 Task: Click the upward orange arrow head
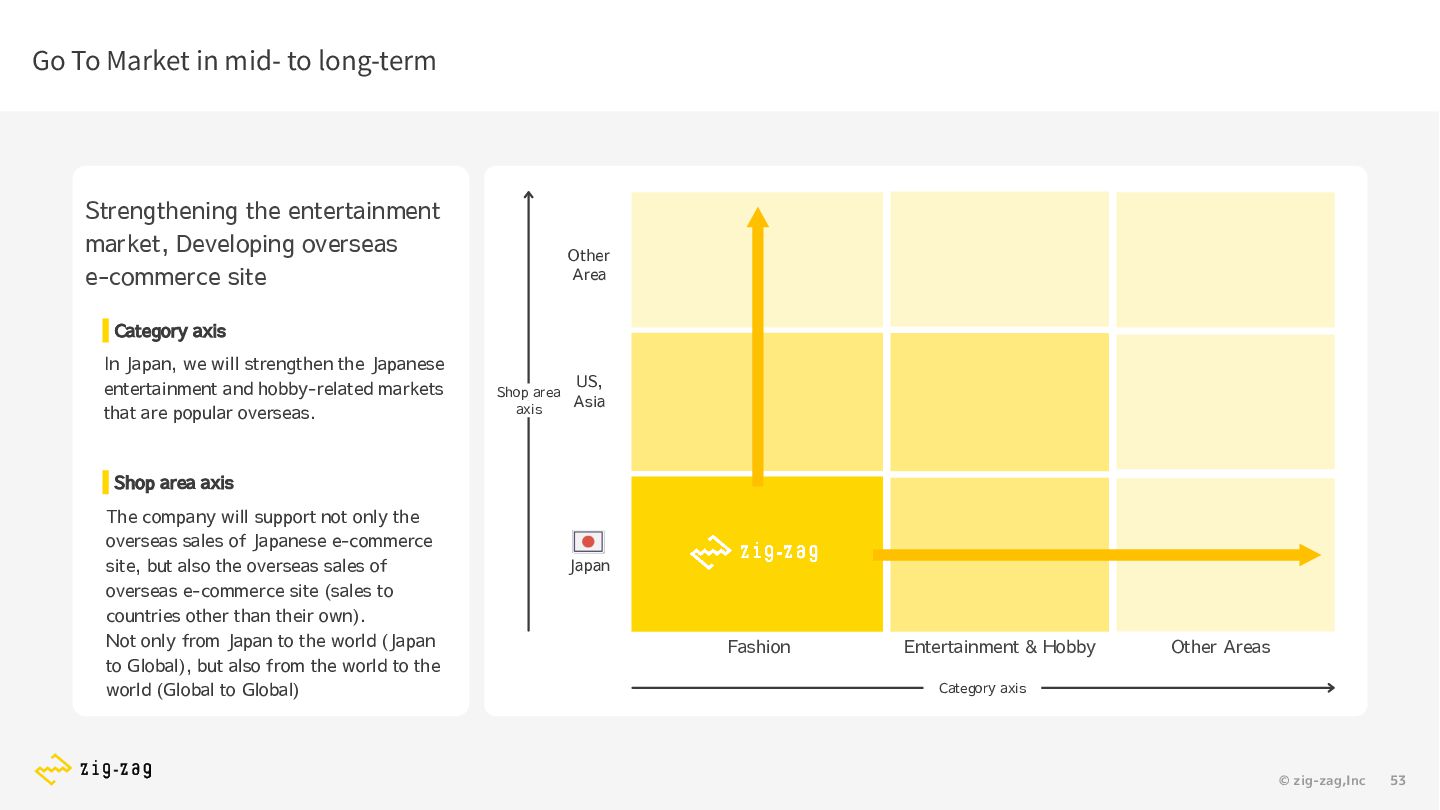pos(758,217)
